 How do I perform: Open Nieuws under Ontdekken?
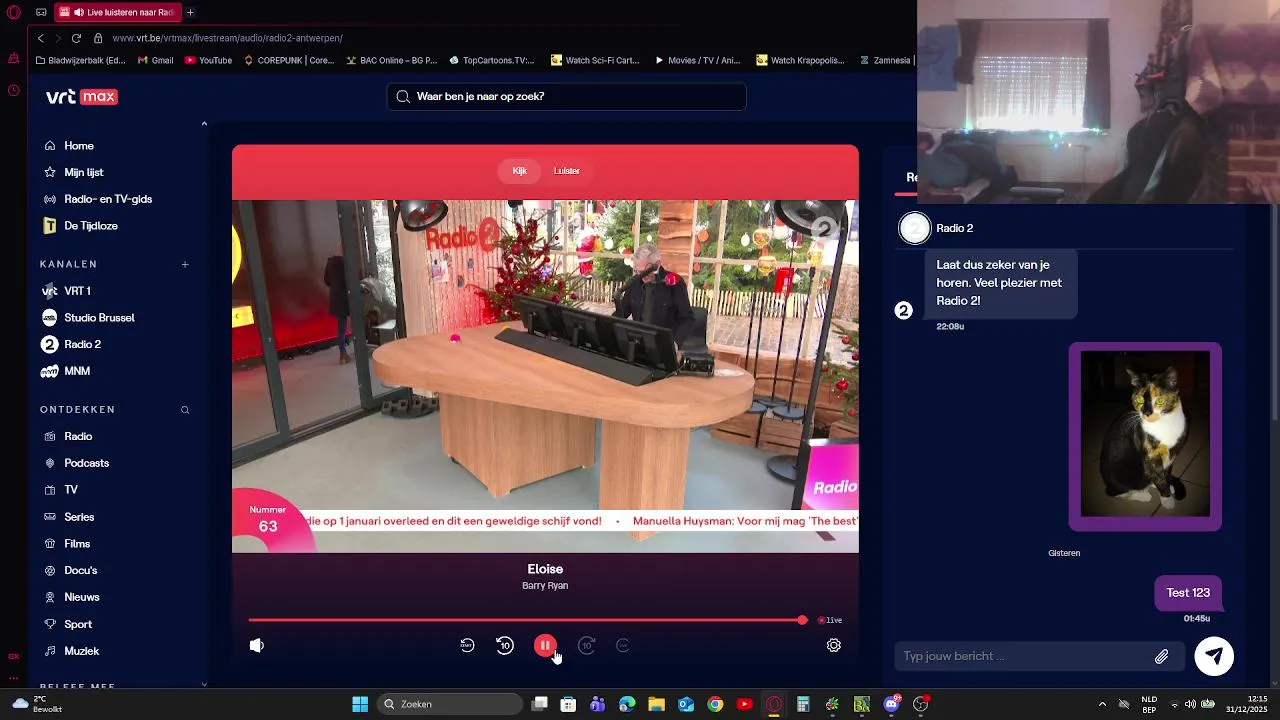[82, 597]
